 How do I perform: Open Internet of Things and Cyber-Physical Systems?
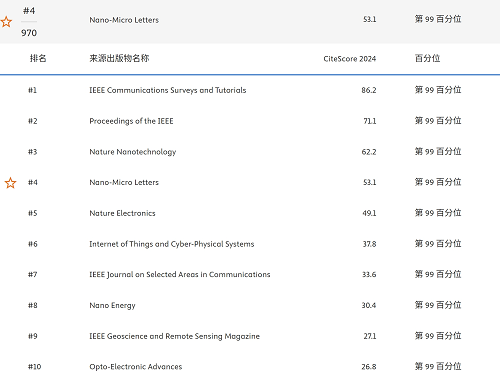point(172,244)
